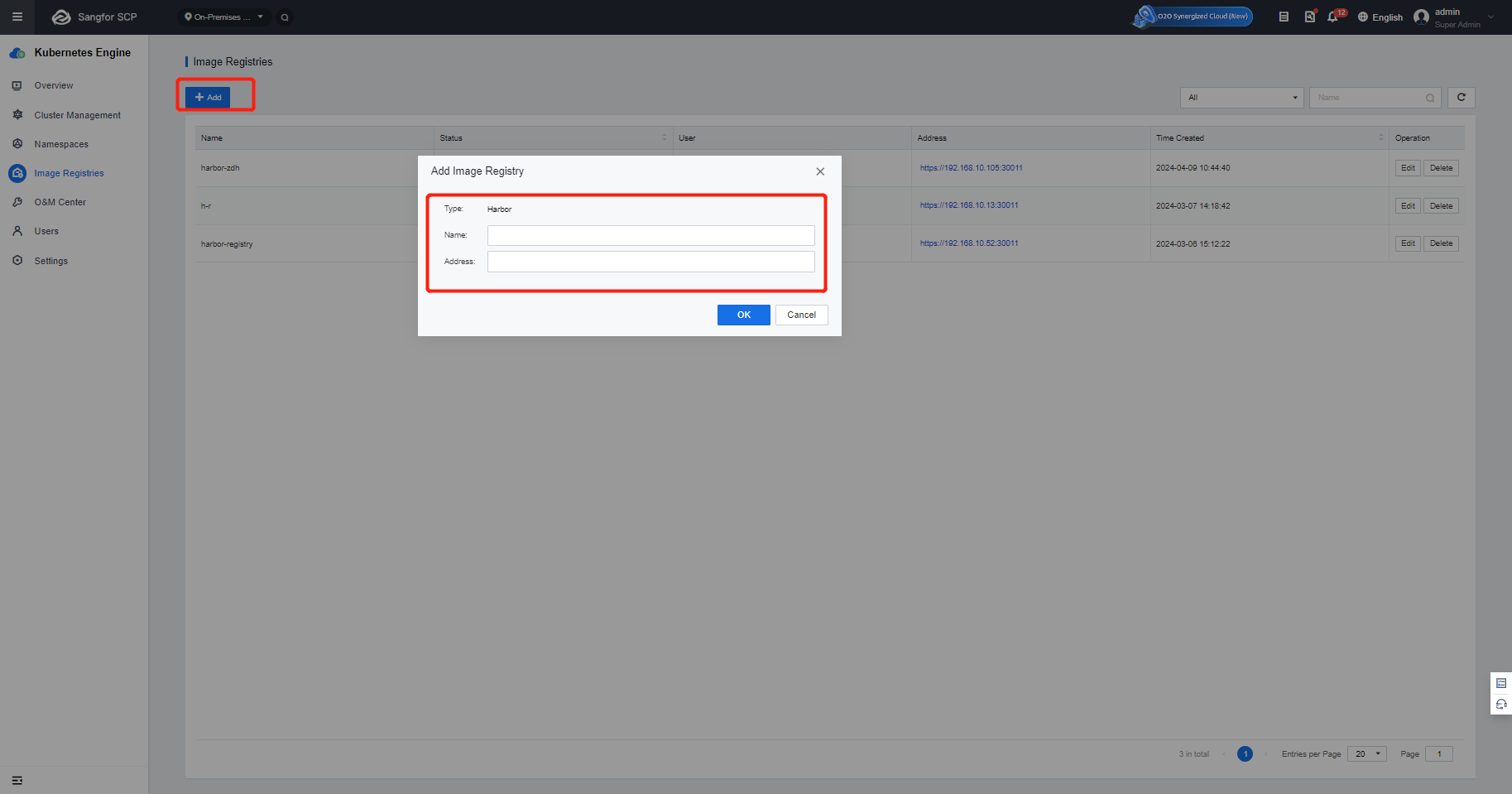Screen dimensions: 1512x794
Task: Click the next page arrow in pagination
Action: pyautogui.click(x=1266, y=754)
